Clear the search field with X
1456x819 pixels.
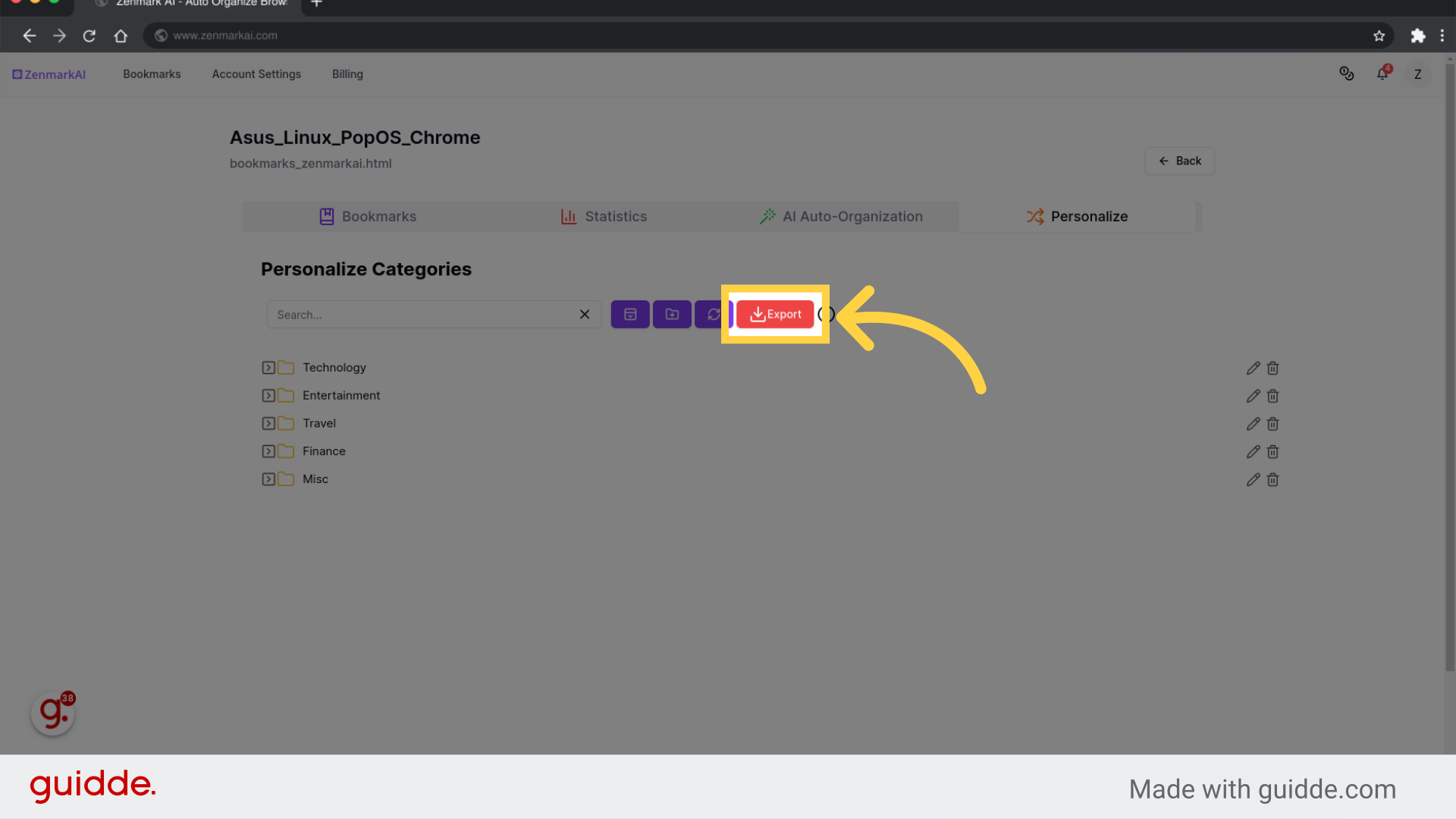coord(585,314)
